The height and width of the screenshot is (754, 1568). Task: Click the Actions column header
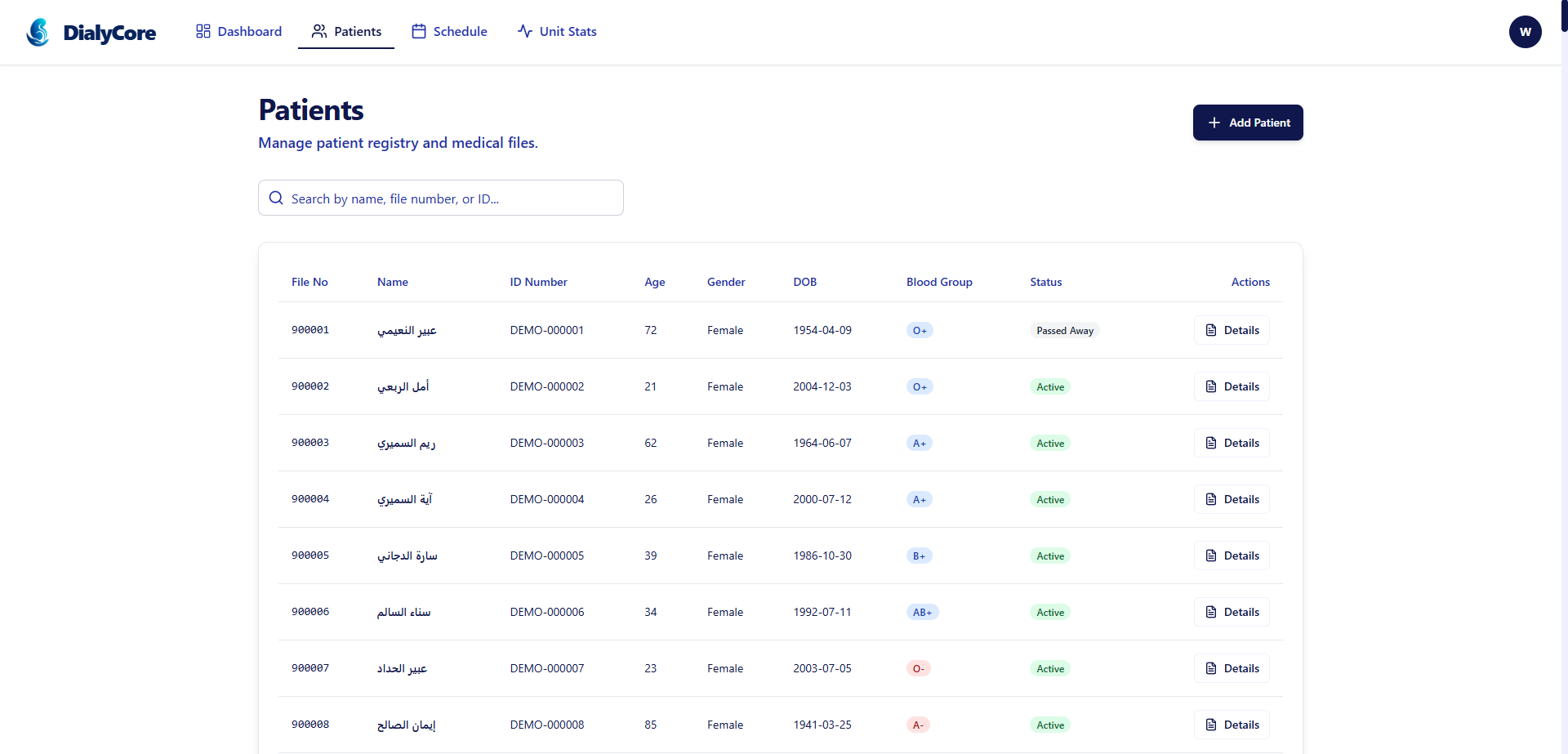(1250, 282)
